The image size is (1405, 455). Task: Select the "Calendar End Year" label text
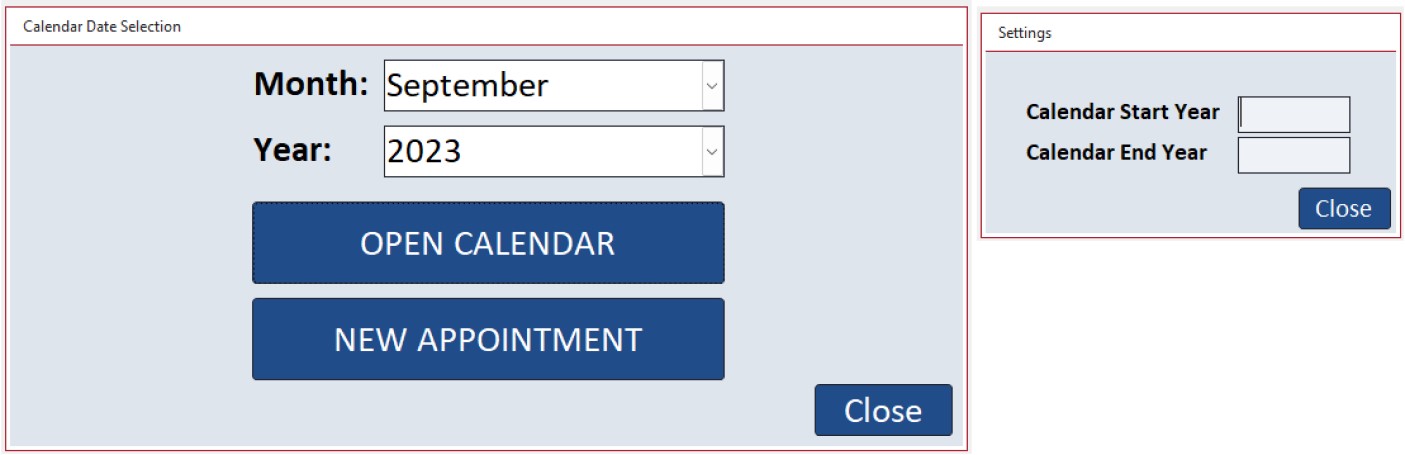(x=1116, y=153)
